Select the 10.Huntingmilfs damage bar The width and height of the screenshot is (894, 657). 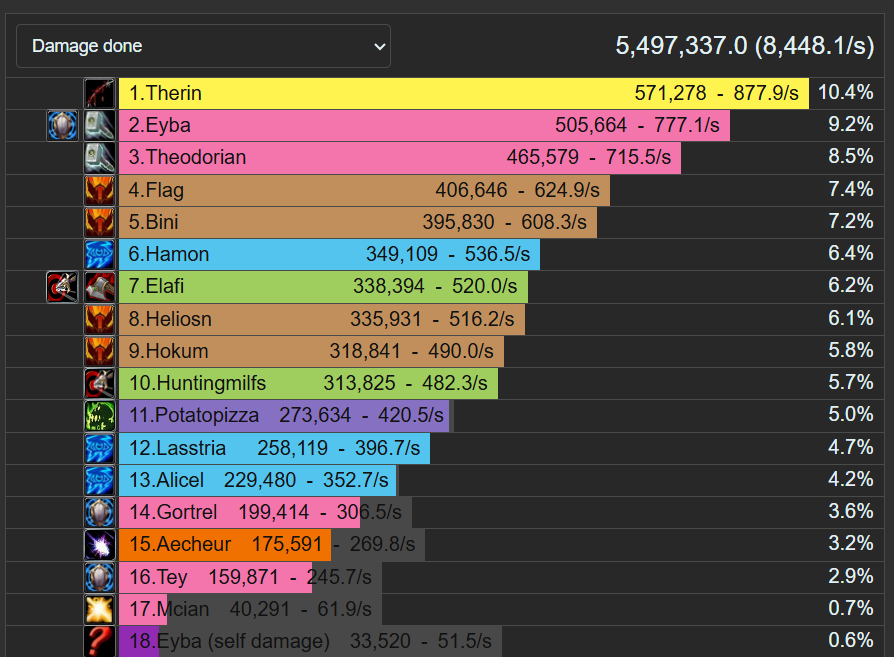tap(308, 383)
